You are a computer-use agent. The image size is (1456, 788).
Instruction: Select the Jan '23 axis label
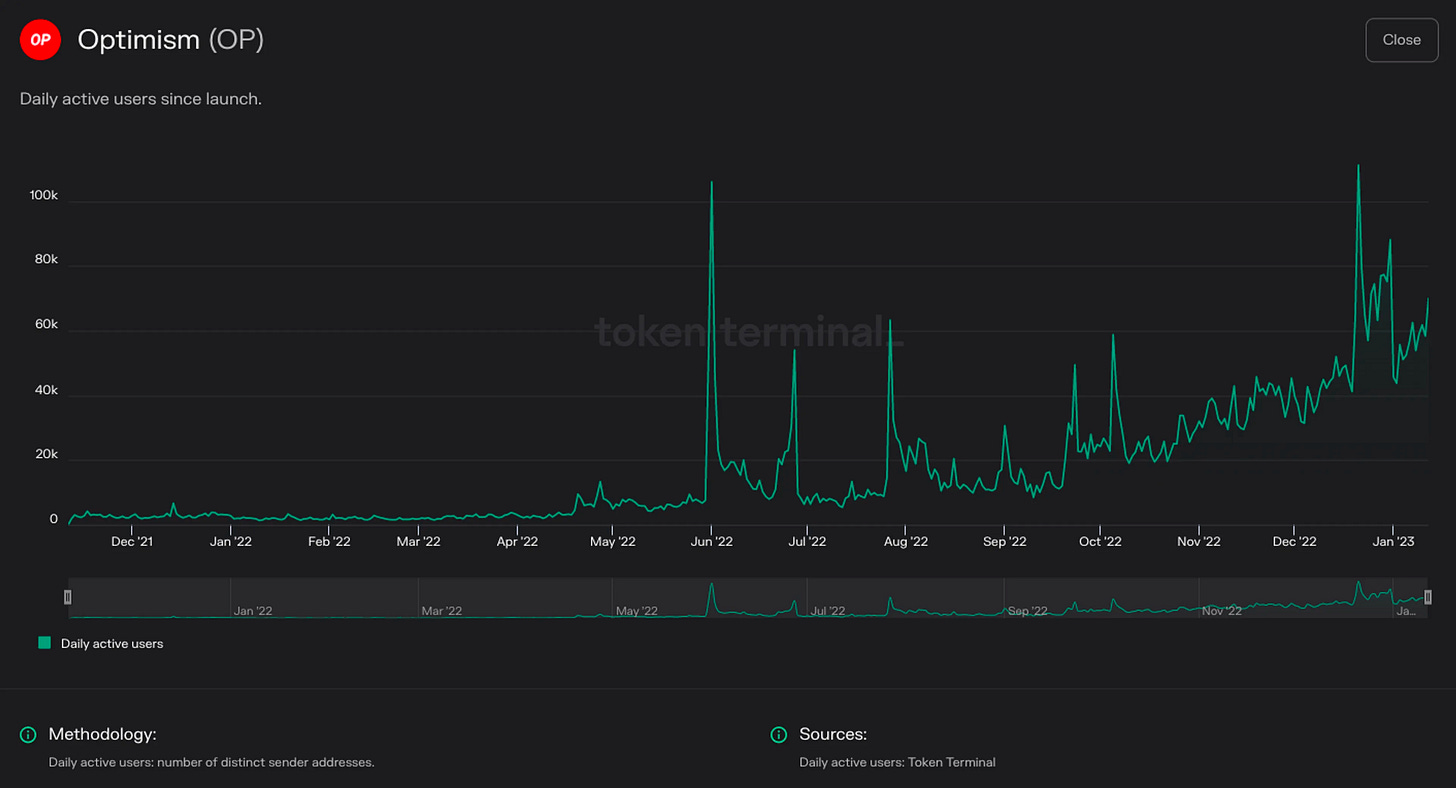click(x=1393, y=542)
